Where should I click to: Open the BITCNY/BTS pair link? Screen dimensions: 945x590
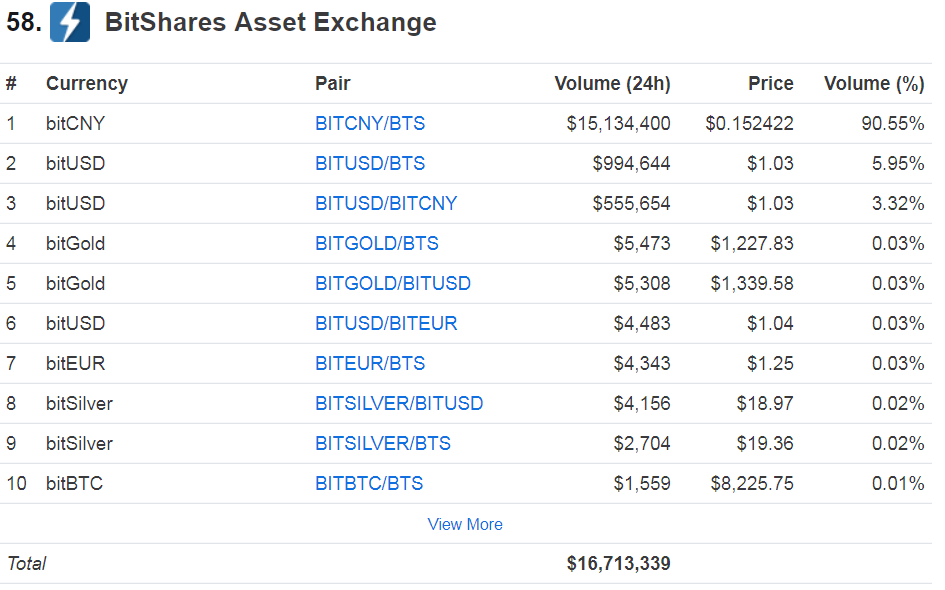(x=370, y=124)
